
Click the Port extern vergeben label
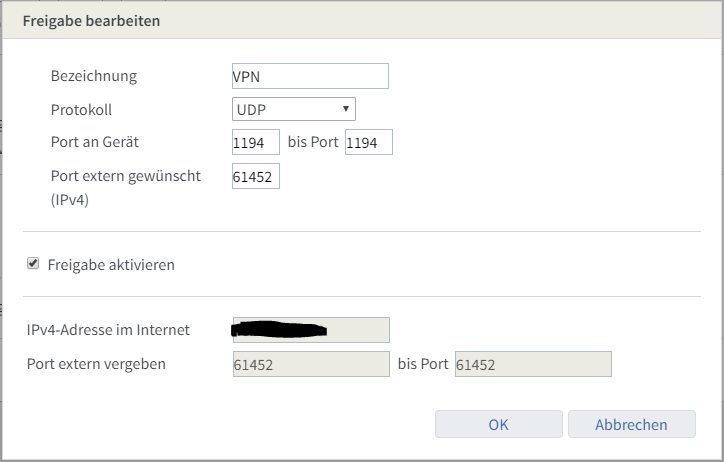pos(96,364)
